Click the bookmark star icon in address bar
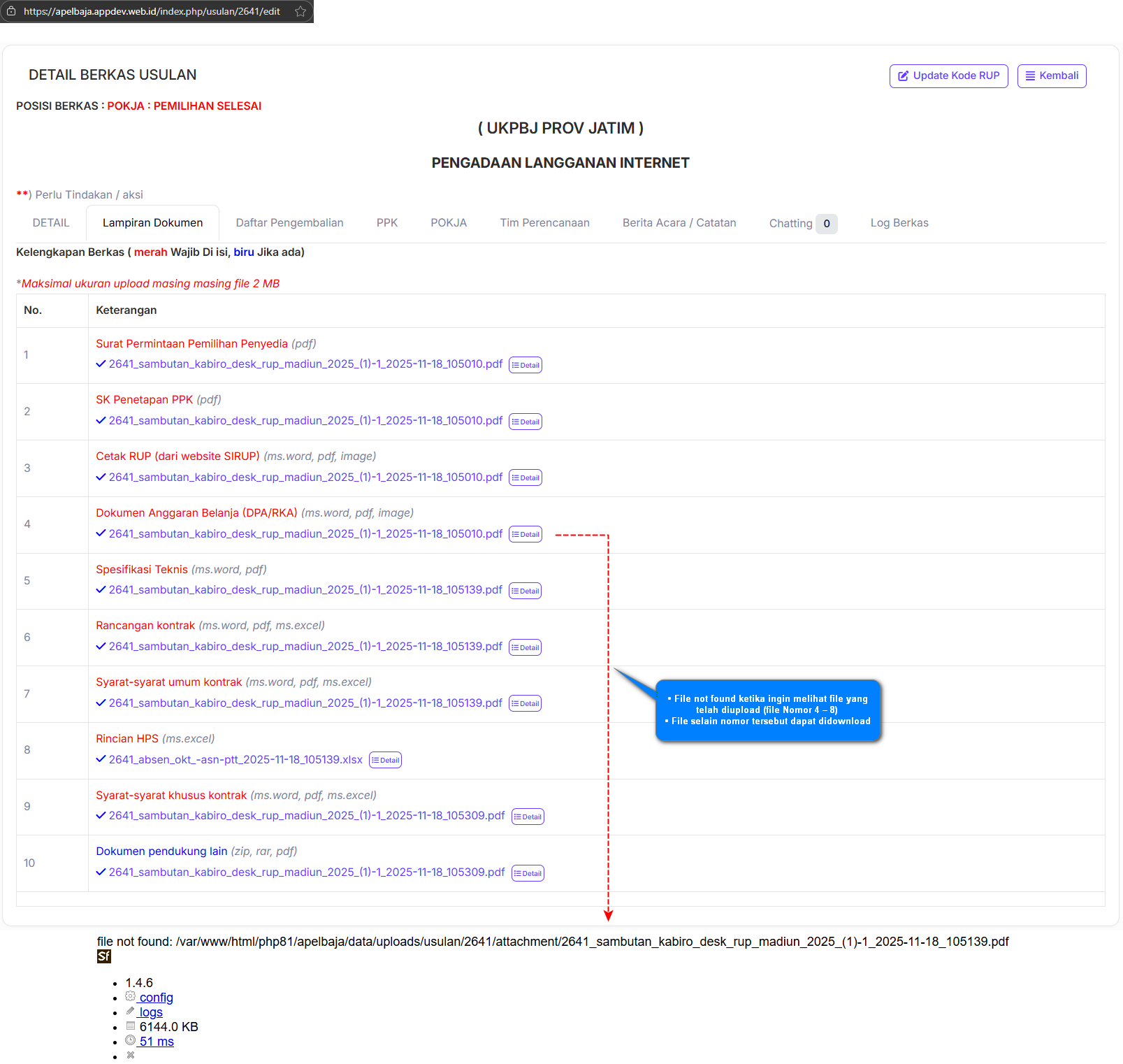Screen dimensions: 1123x1064 point(300,11)
